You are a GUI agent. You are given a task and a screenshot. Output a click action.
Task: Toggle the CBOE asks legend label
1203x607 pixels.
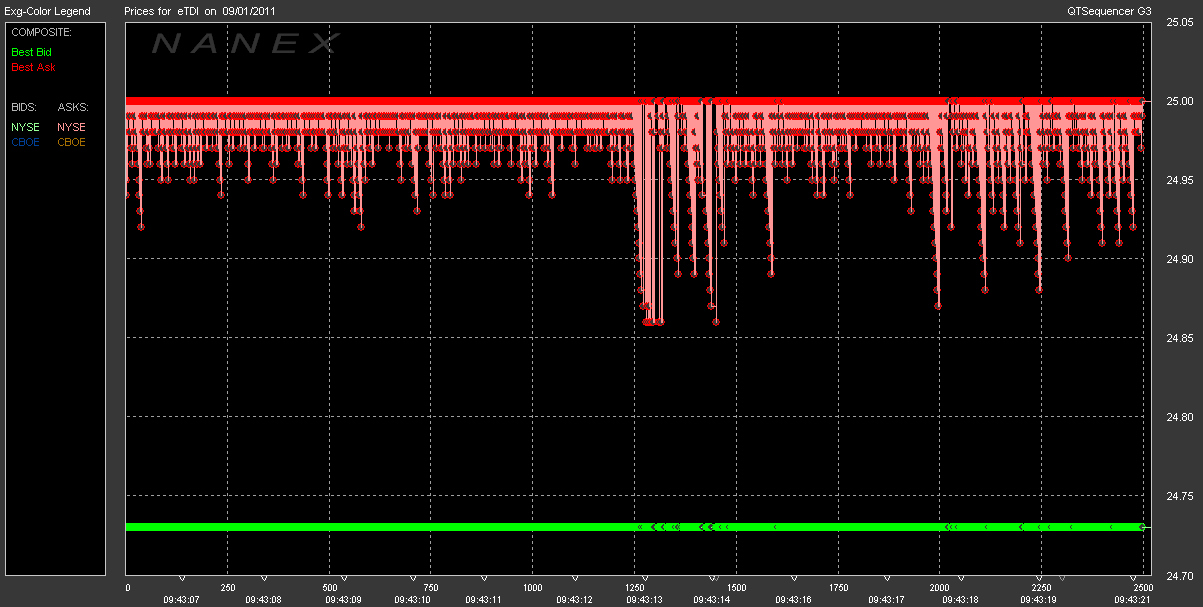(71, 142)
